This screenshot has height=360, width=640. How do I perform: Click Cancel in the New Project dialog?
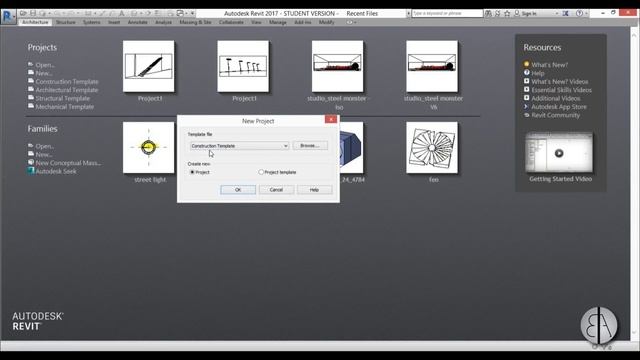(x=276, y=190)
